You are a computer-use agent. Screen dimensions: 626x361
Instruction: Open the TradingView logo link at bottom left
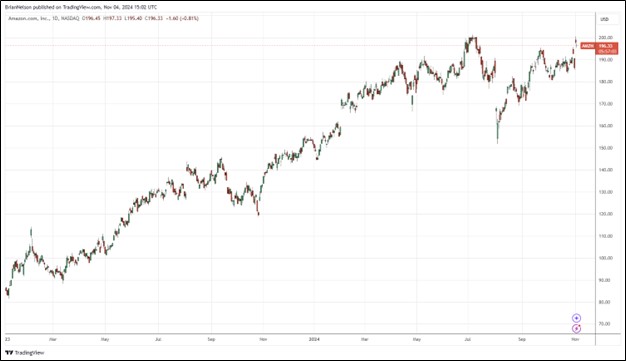[24, 353]
